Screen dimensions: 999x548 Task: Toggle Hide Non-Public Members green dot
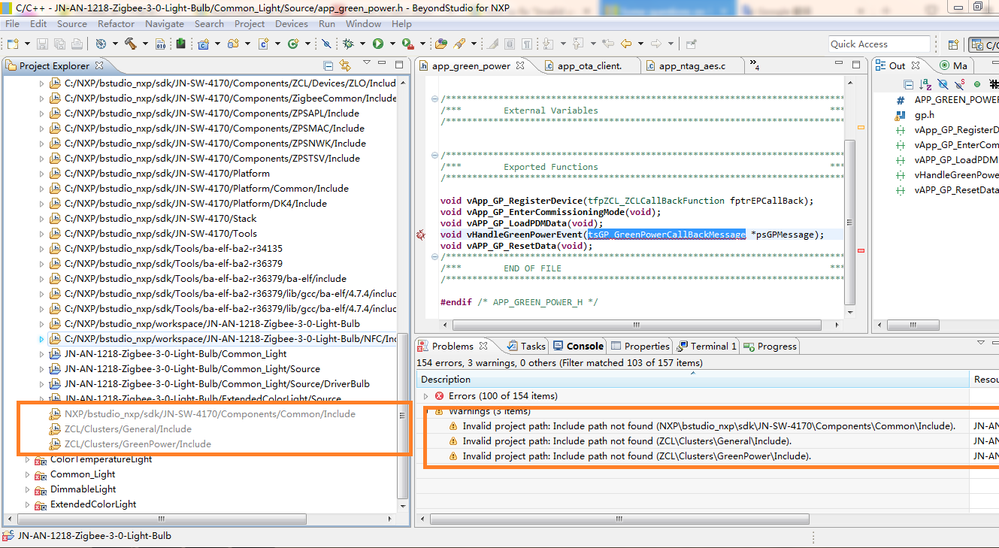click(977, 84)
